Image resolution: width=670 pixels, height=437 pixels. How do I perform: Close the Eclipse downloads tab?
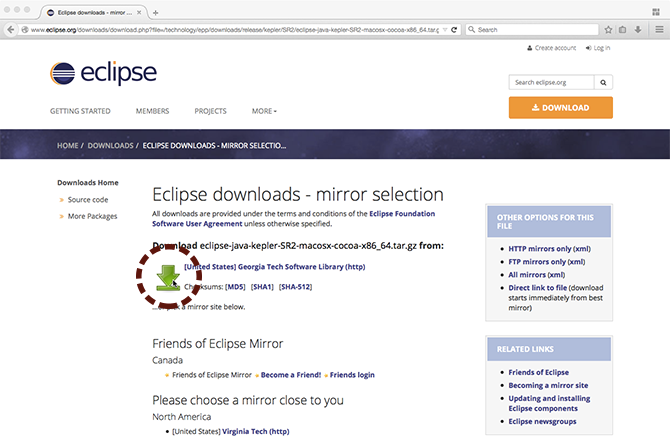click(139, 13)
